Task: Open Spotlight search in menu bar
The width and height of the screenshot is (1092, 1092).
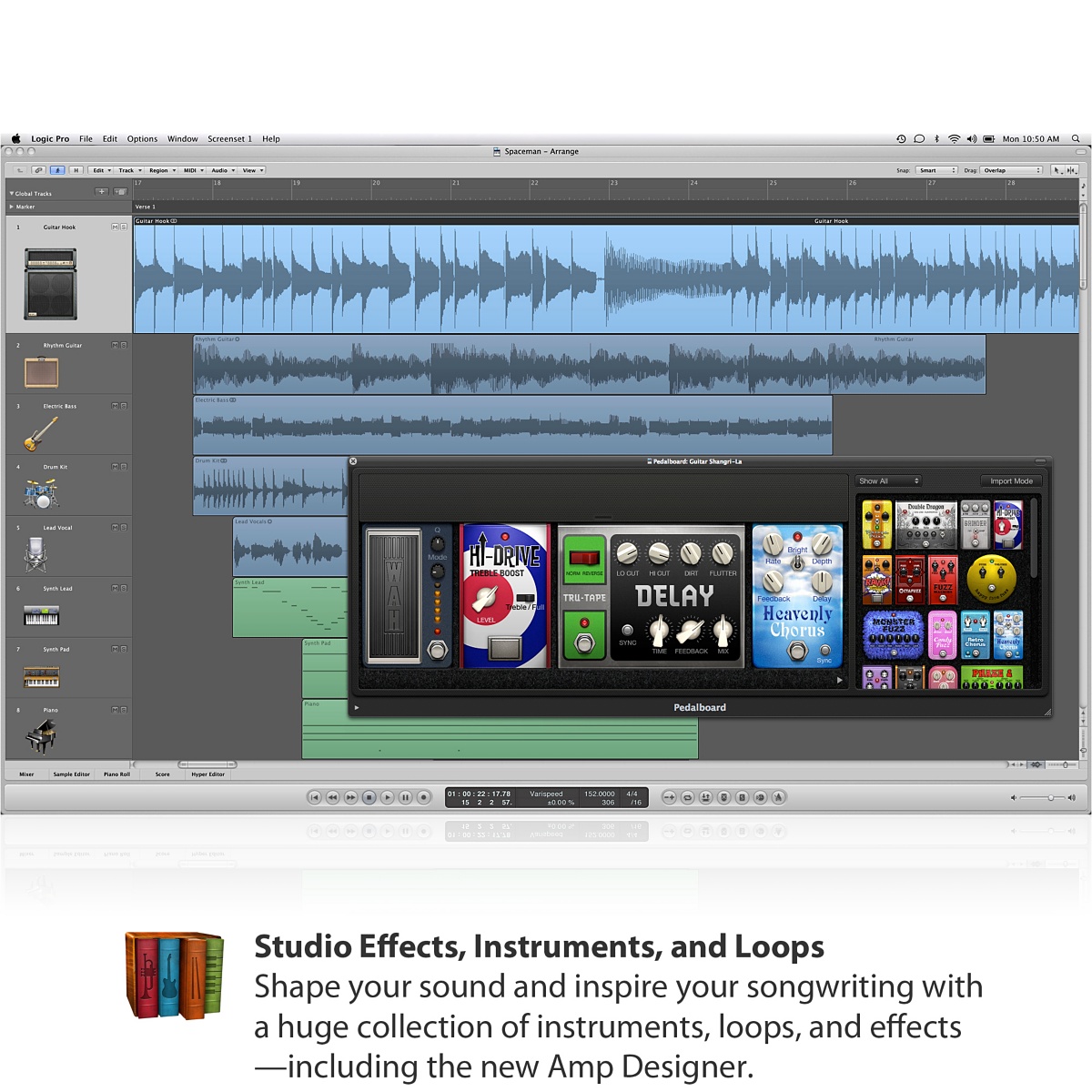Action: (1076, 139)
